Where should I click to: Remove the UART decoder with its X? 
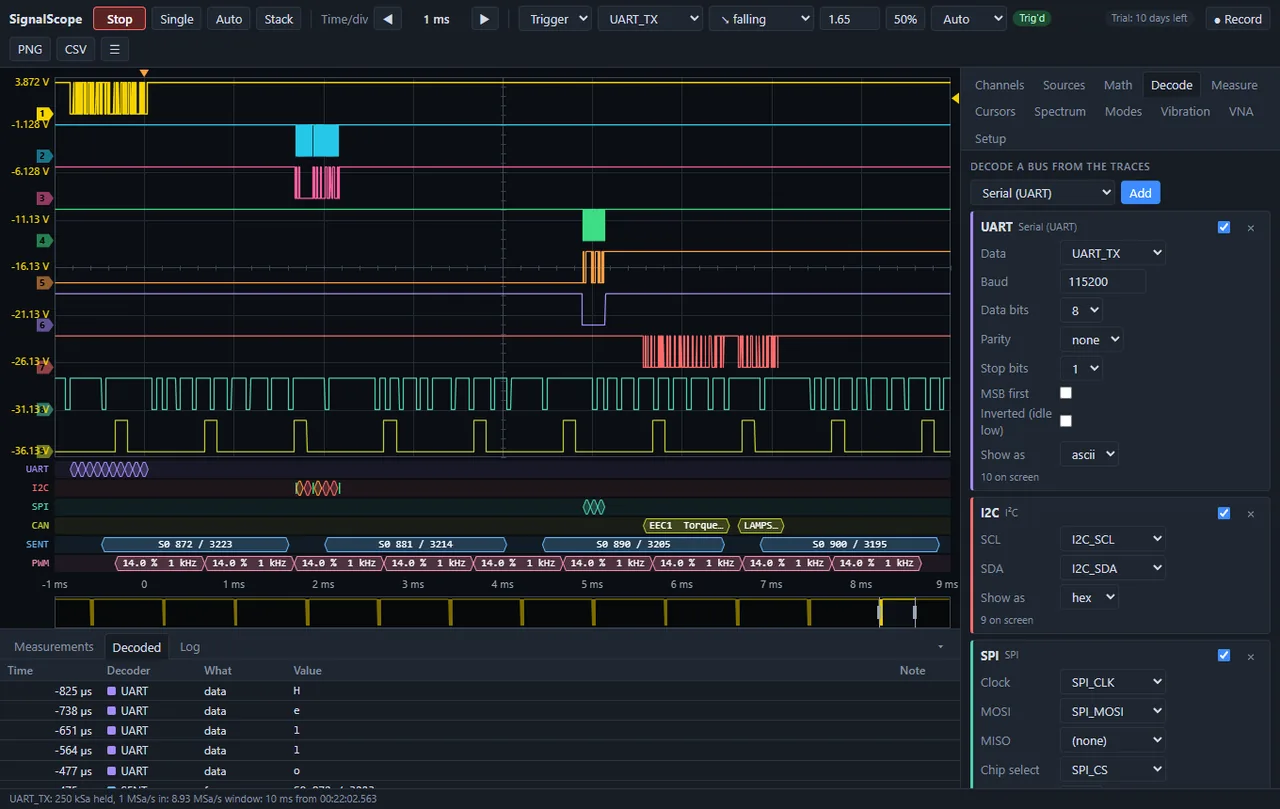tap(1250, 228)
